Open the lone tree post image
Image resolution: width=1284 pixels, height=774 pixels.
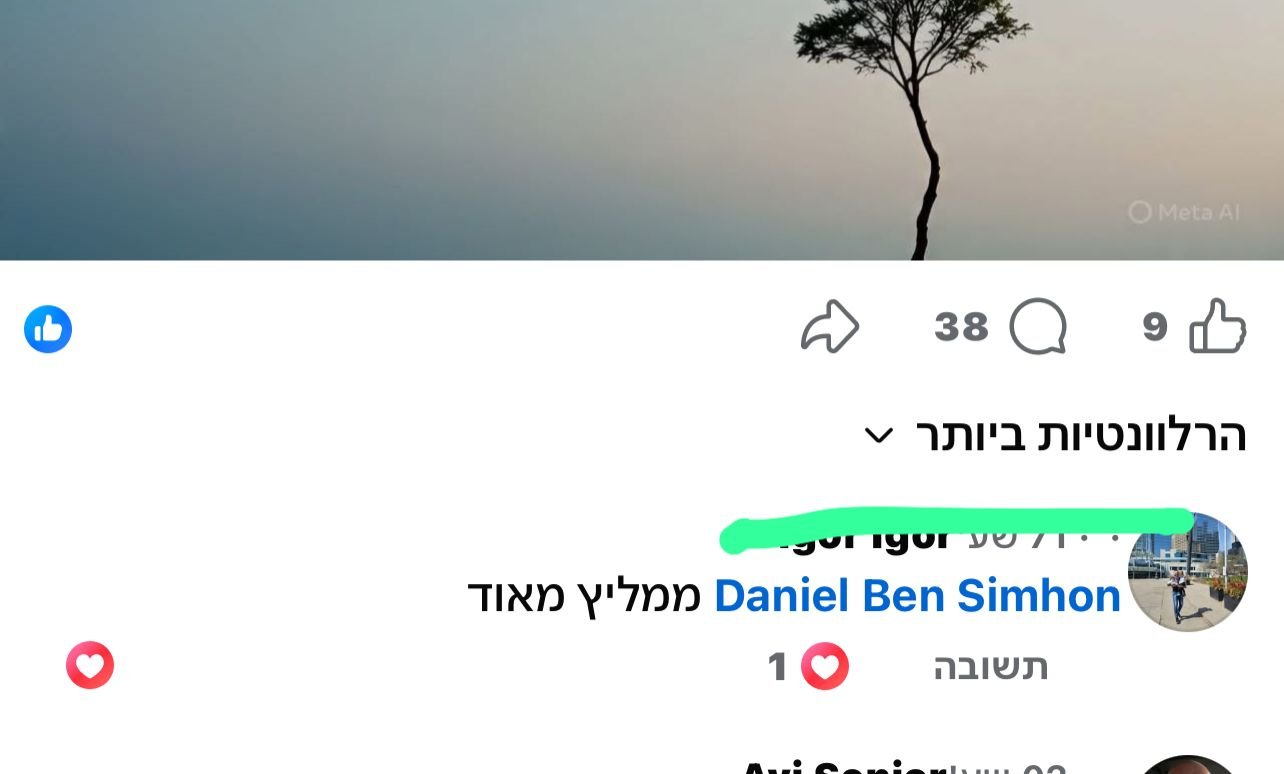tap(642, 130)
